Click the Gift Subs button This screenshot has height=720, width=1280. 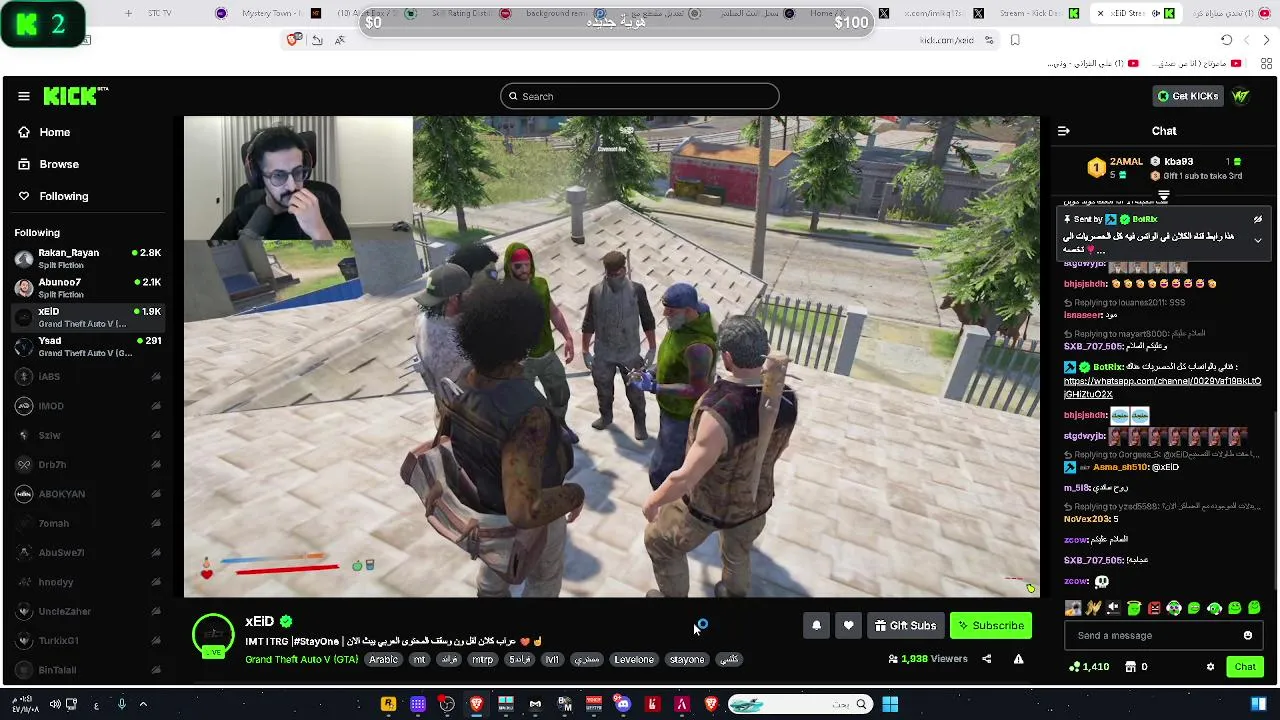pyautogui.click(x=905, y=625)
